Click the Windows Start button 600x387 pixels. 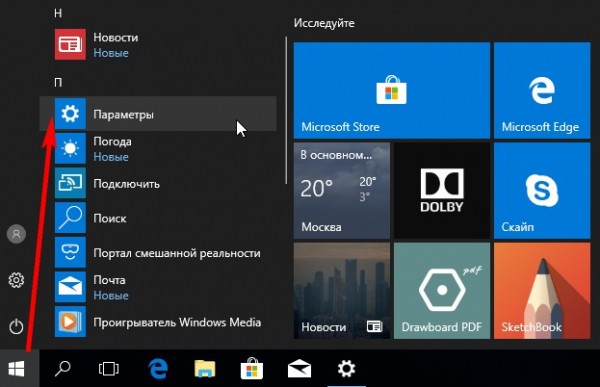coord(16,369)
